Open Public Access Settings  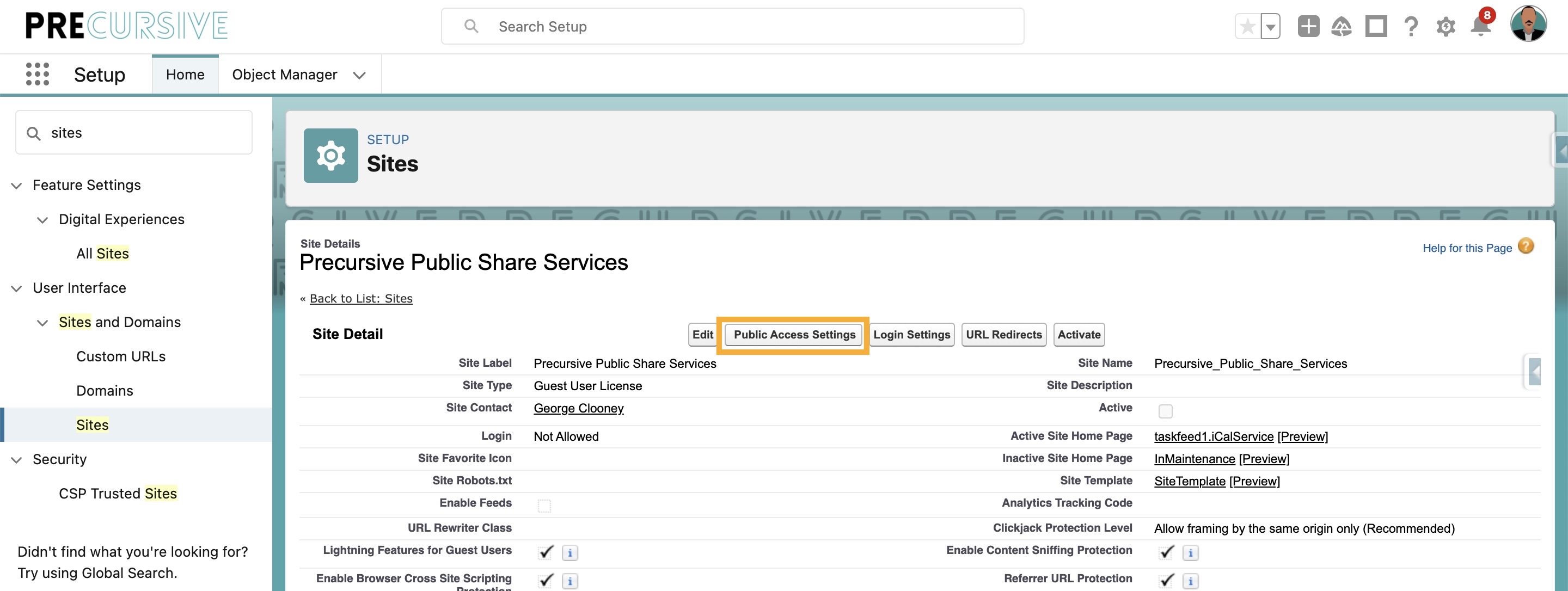point(793,334)
